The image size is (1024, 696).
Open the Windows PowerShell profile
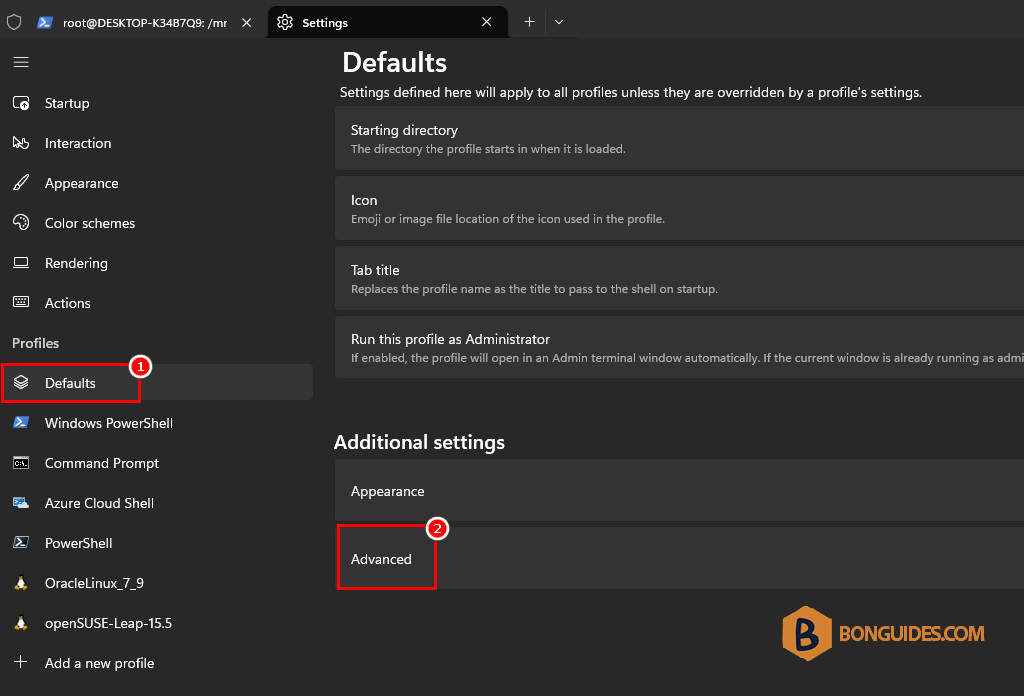pyautogui.click(x=157, y=422)
